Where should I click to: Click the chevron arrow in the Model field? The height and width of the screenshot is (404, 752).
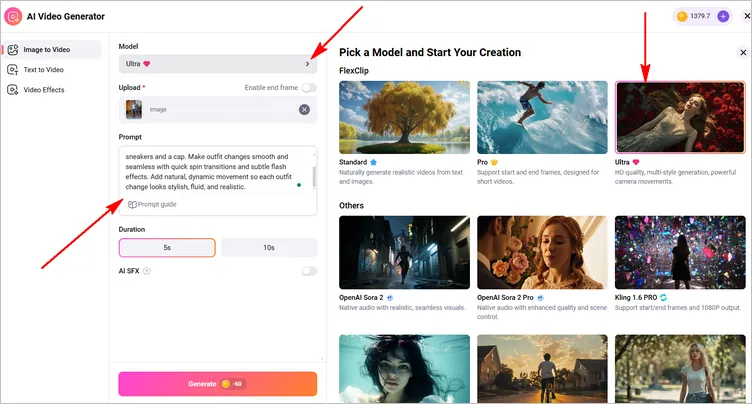[307, 64]
